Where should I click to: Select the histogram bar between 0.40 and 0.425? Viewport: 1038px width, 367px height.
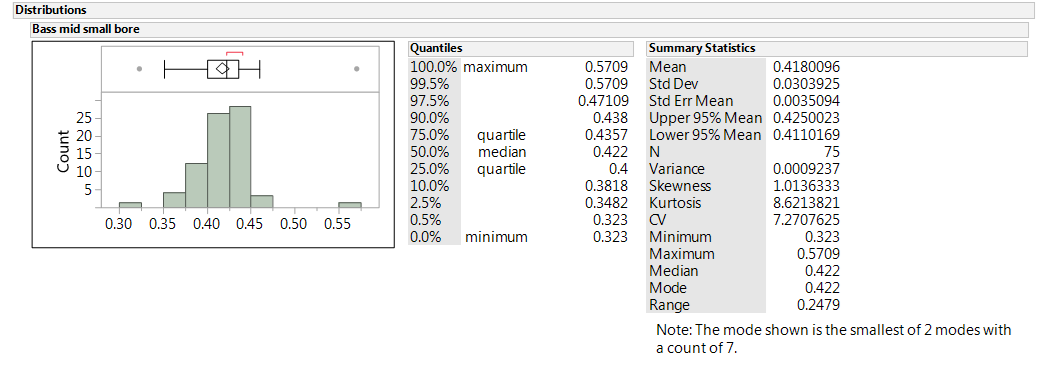coord(218,160)
